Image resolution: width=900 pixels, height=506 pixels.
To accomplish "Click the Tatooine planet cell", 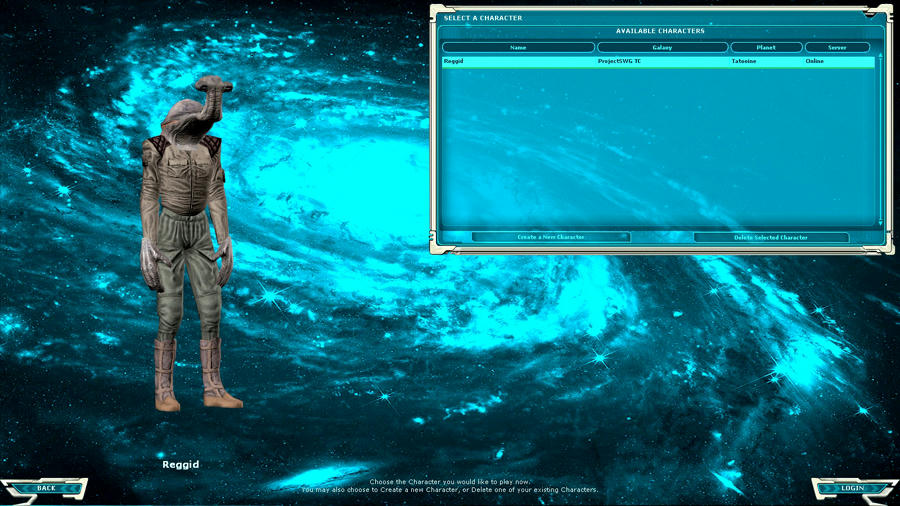I will [x=744, y=61].
